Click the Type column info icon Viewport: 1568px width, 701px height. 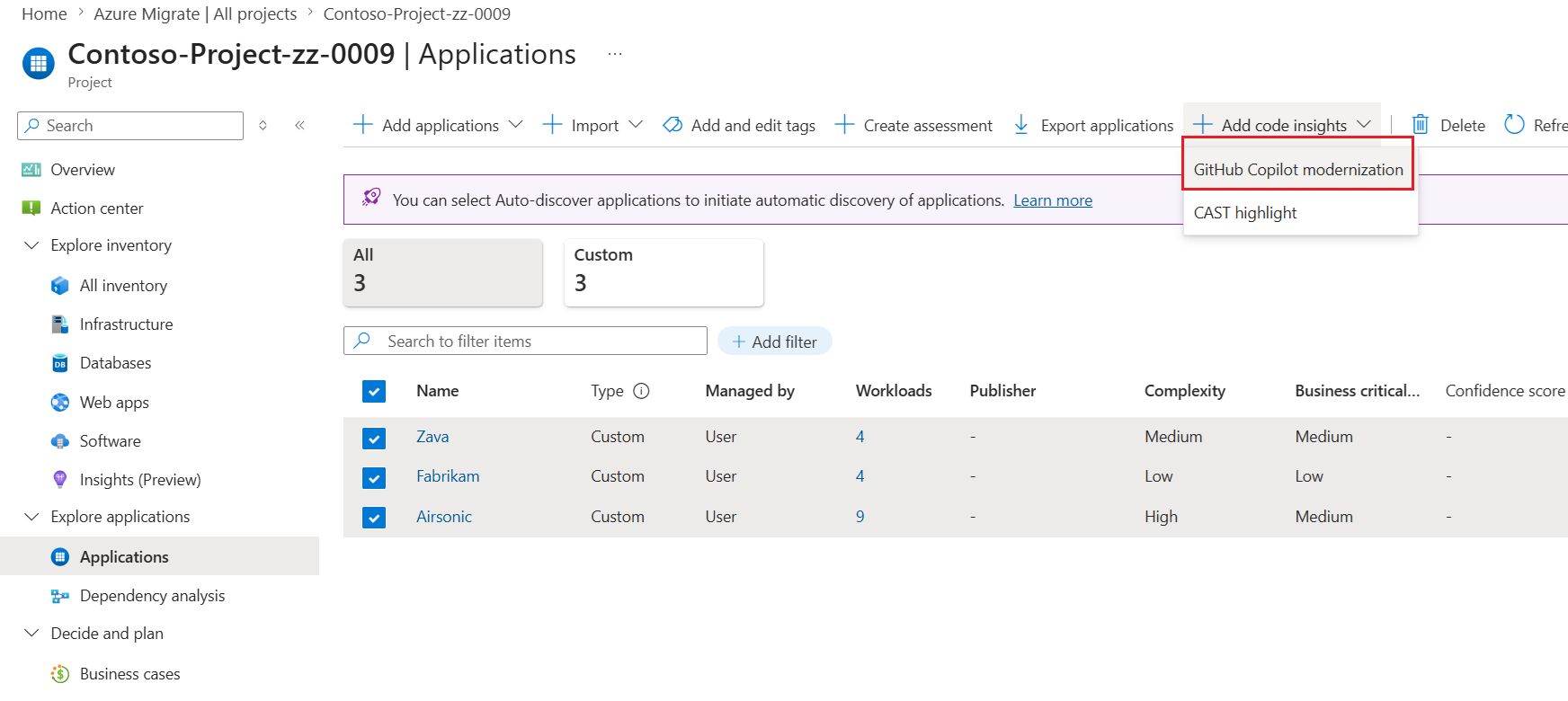(x=641, y=391)
